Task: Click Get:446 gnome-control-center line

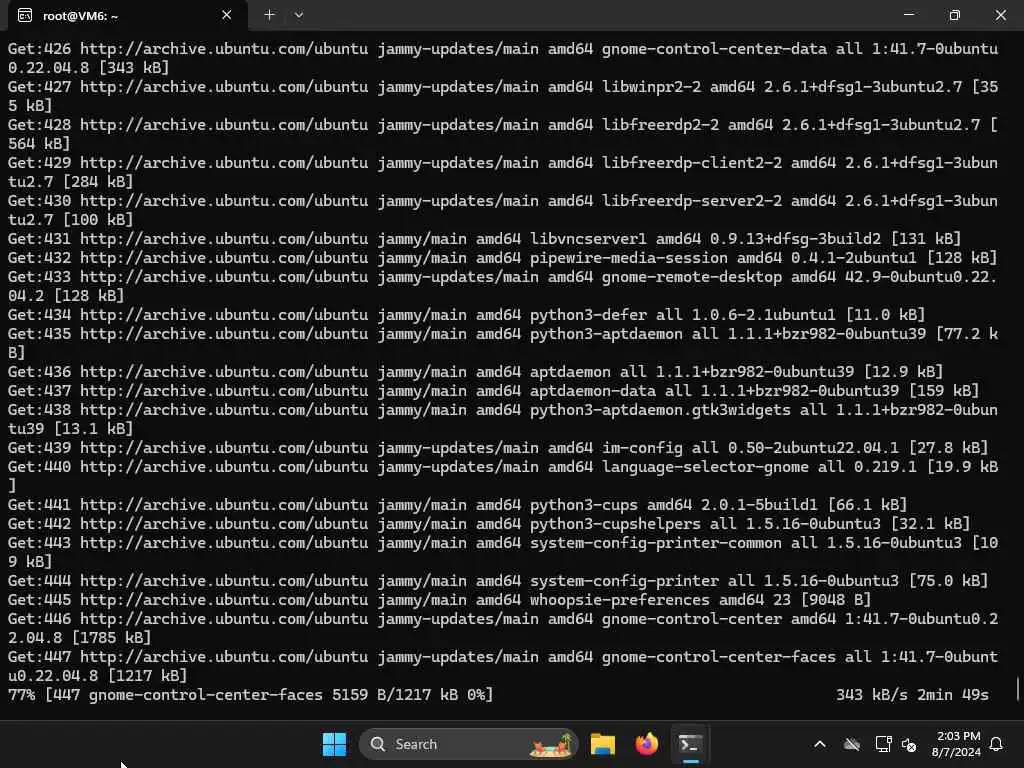Action: tap(503, 628)
